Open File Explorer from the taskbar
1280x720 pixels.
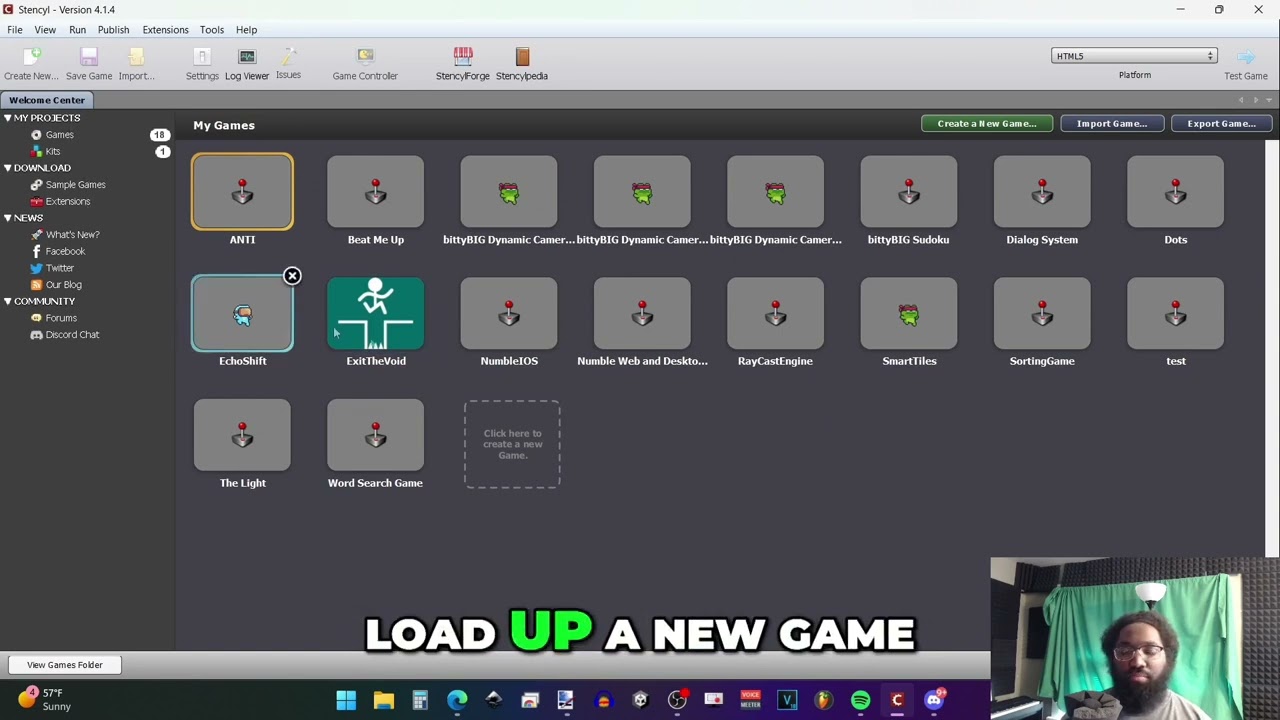(383, 700)
